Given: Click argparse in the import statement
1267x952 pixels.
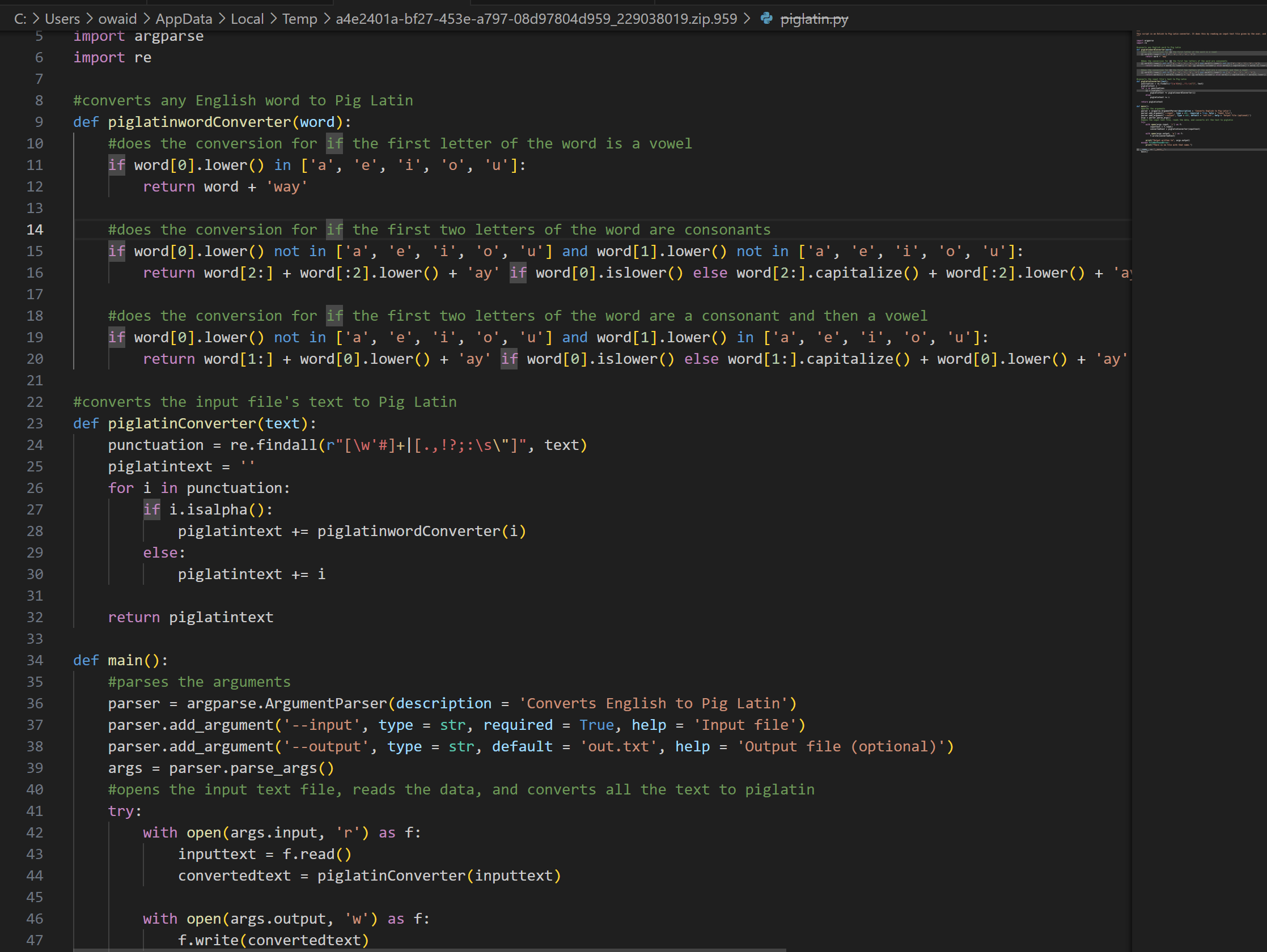Looking at the screenshot, I should [168, 36].
